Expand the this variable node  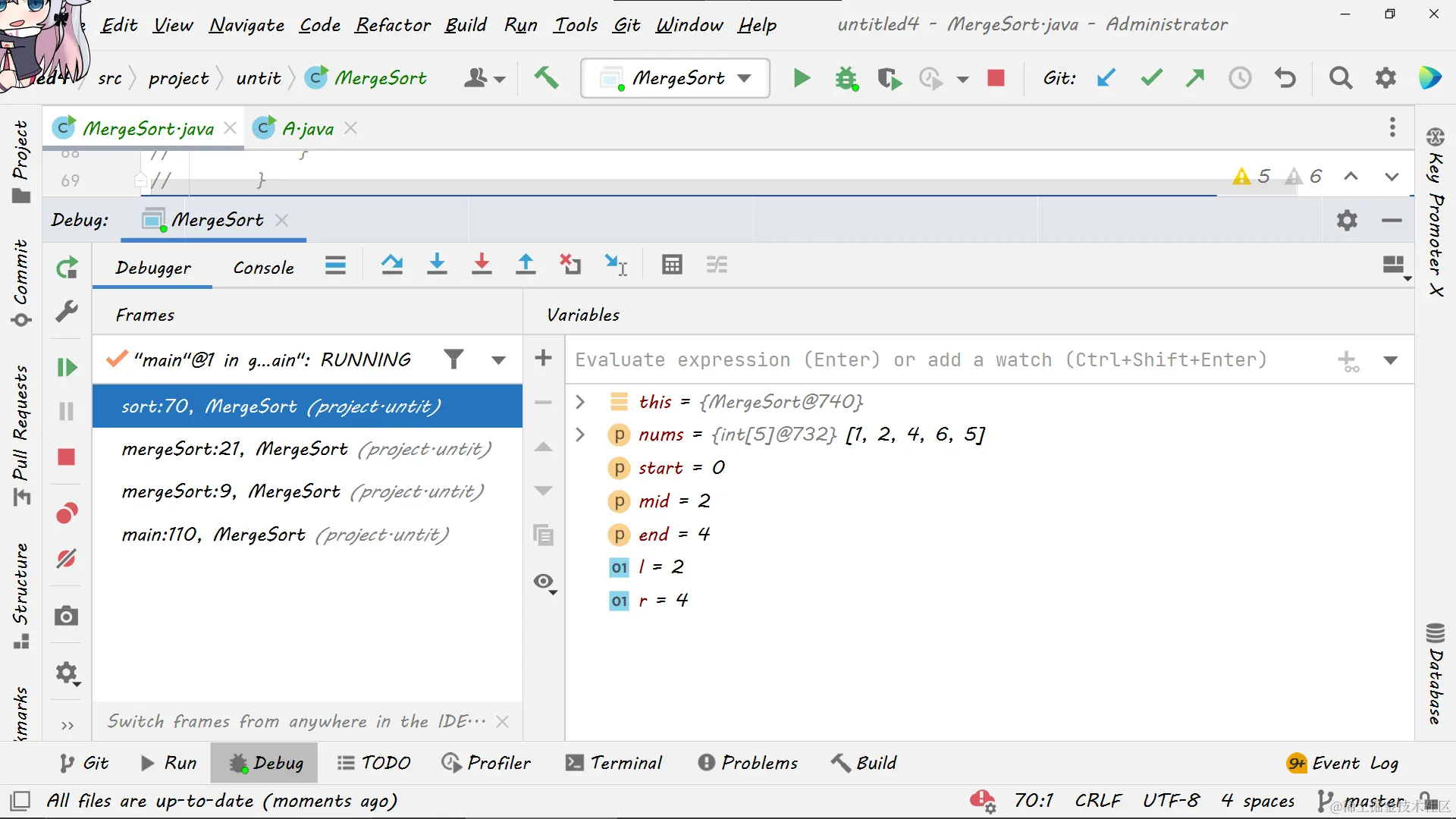tap(580, 402)
